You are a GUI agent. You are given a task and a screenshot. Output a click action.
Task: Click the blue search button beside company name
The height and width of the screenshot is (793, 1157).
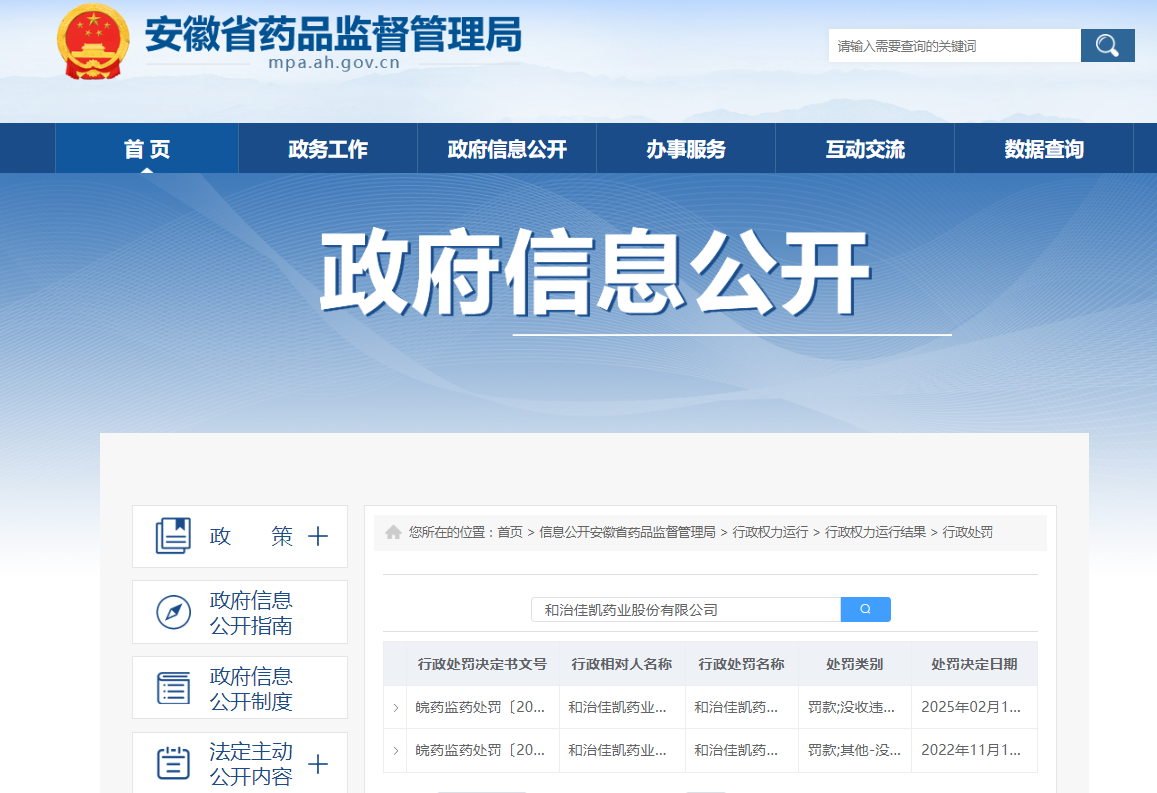865,609
